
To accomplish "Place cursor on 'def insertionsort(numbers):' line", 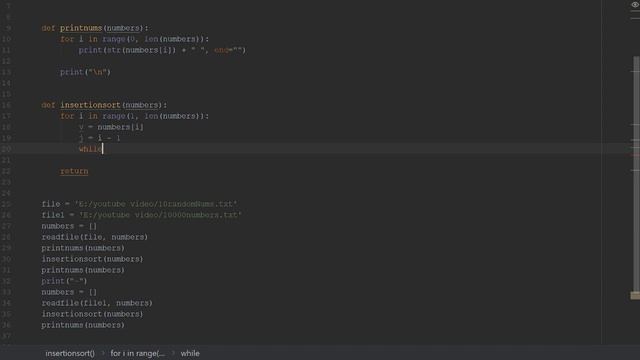I will tap(104, 105).
